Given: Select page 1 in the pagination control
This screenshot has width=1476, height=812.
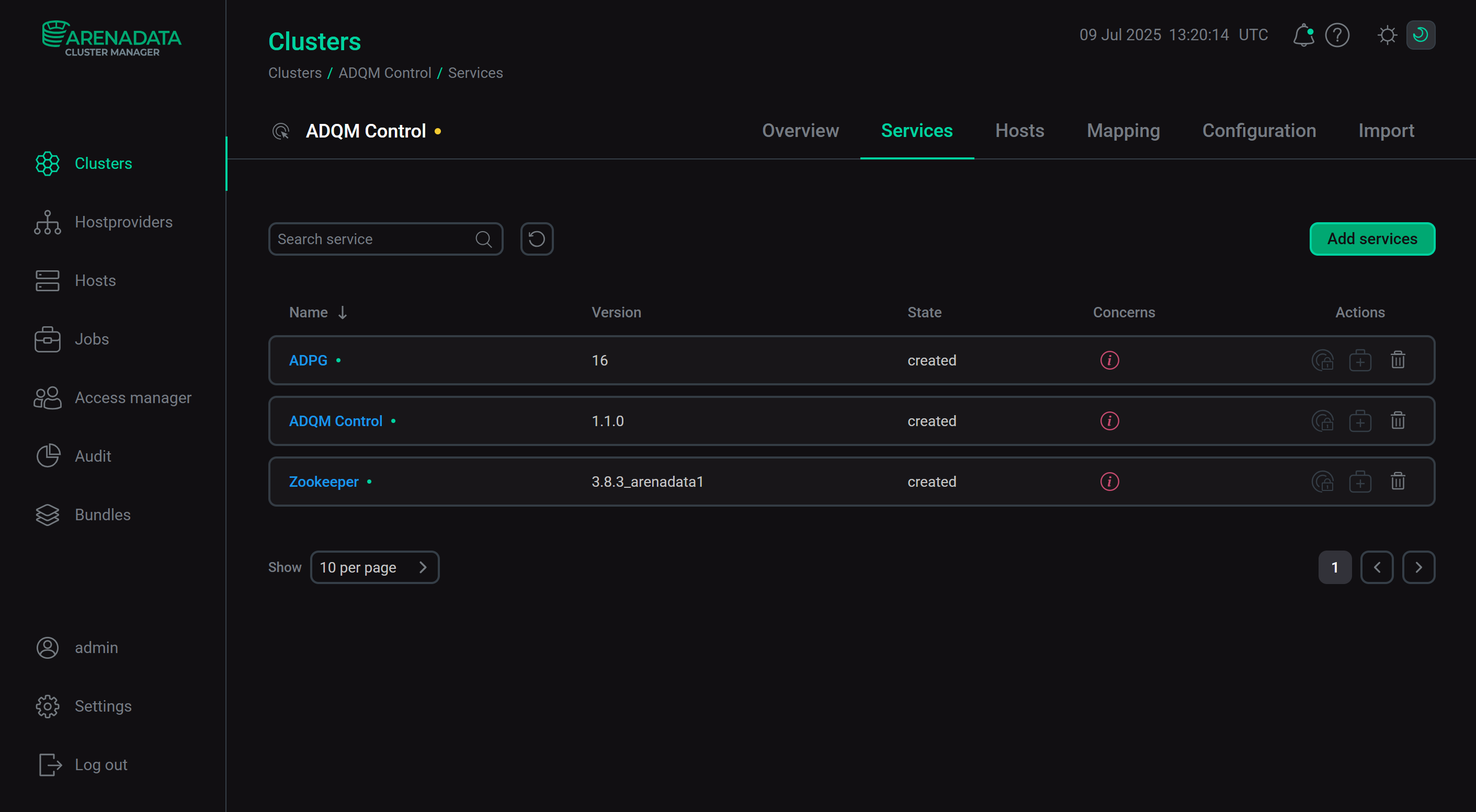Looking at the screenshot, I should click(1335, 567).
